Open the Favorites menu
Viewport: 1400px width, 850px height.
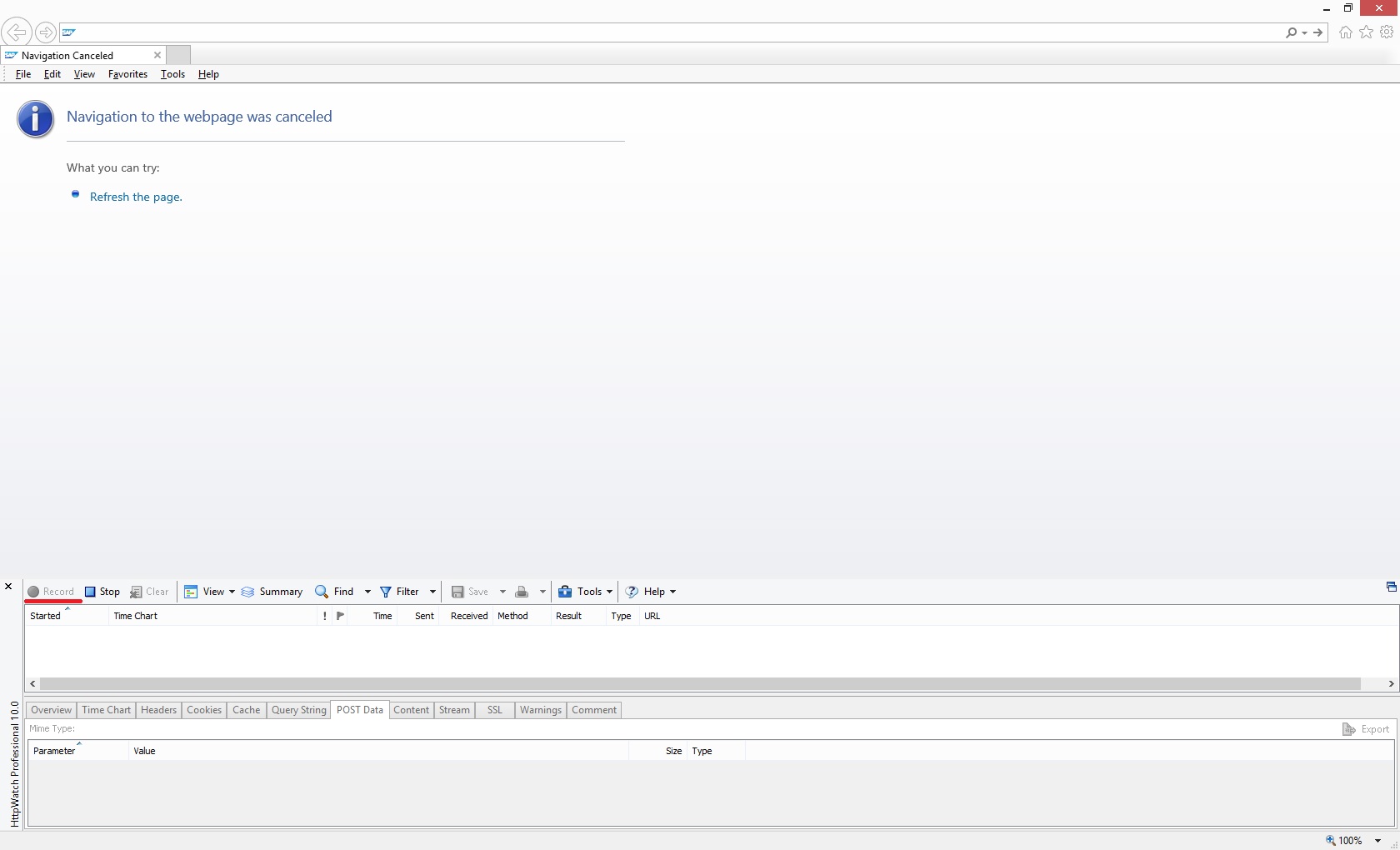[127, 74]
